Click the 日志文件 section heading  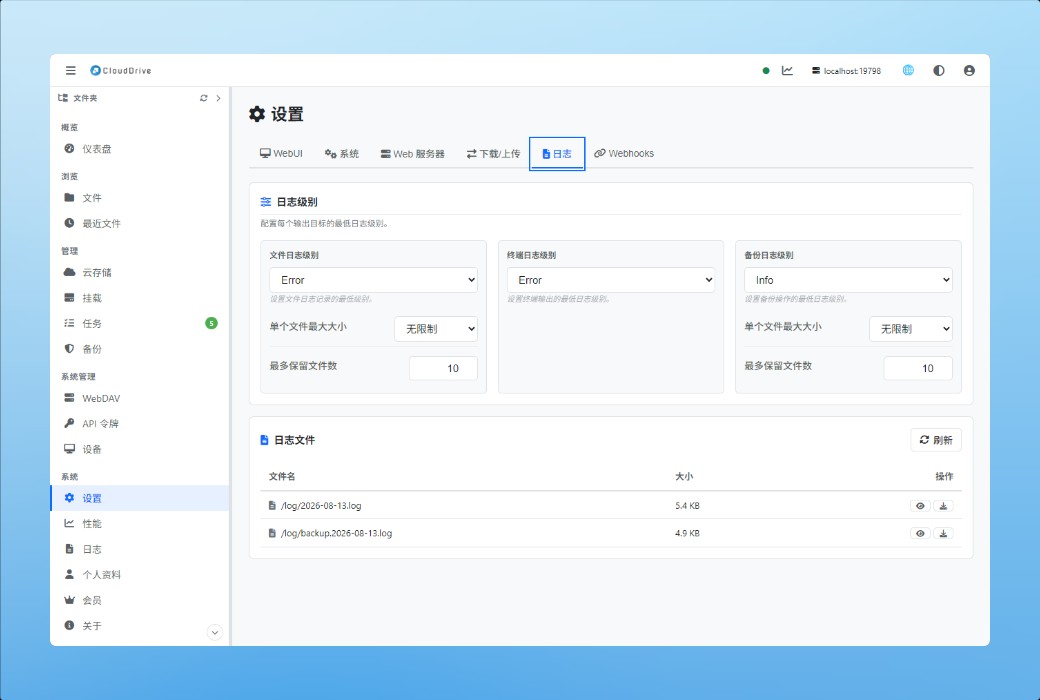(294, 440)
